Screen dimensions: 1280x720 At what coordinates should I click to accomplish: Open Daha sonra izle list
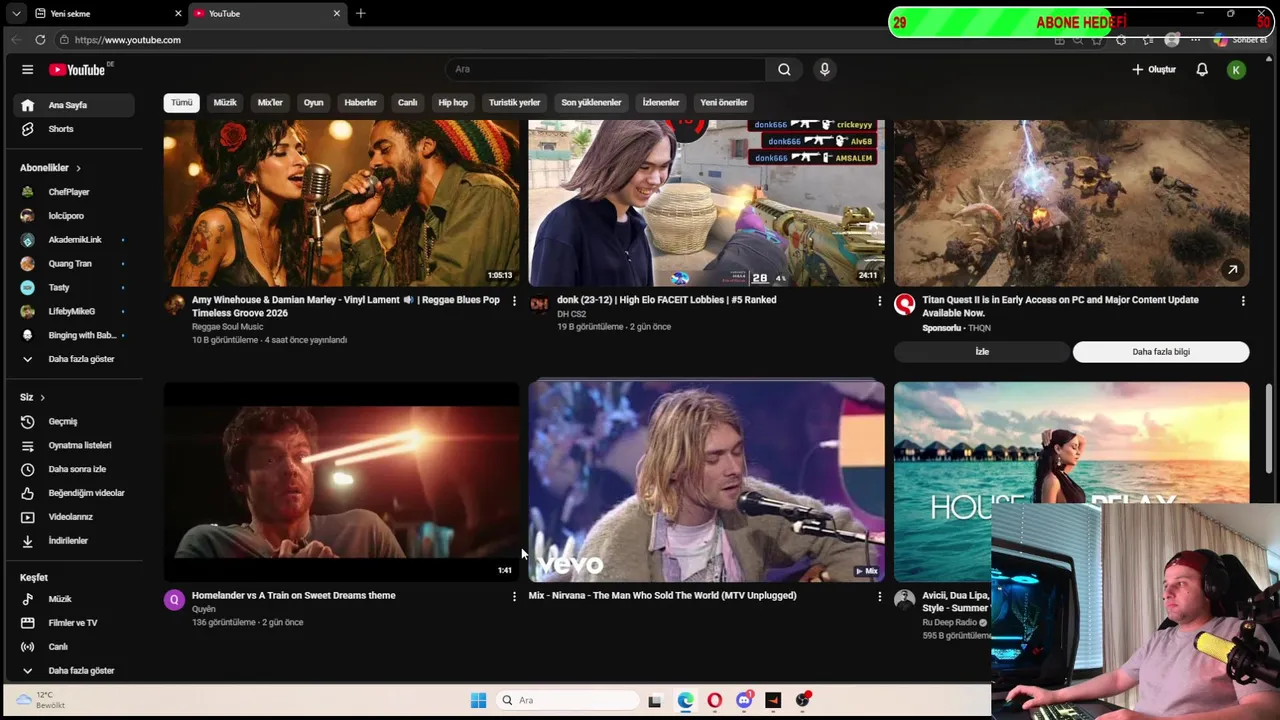75,469
